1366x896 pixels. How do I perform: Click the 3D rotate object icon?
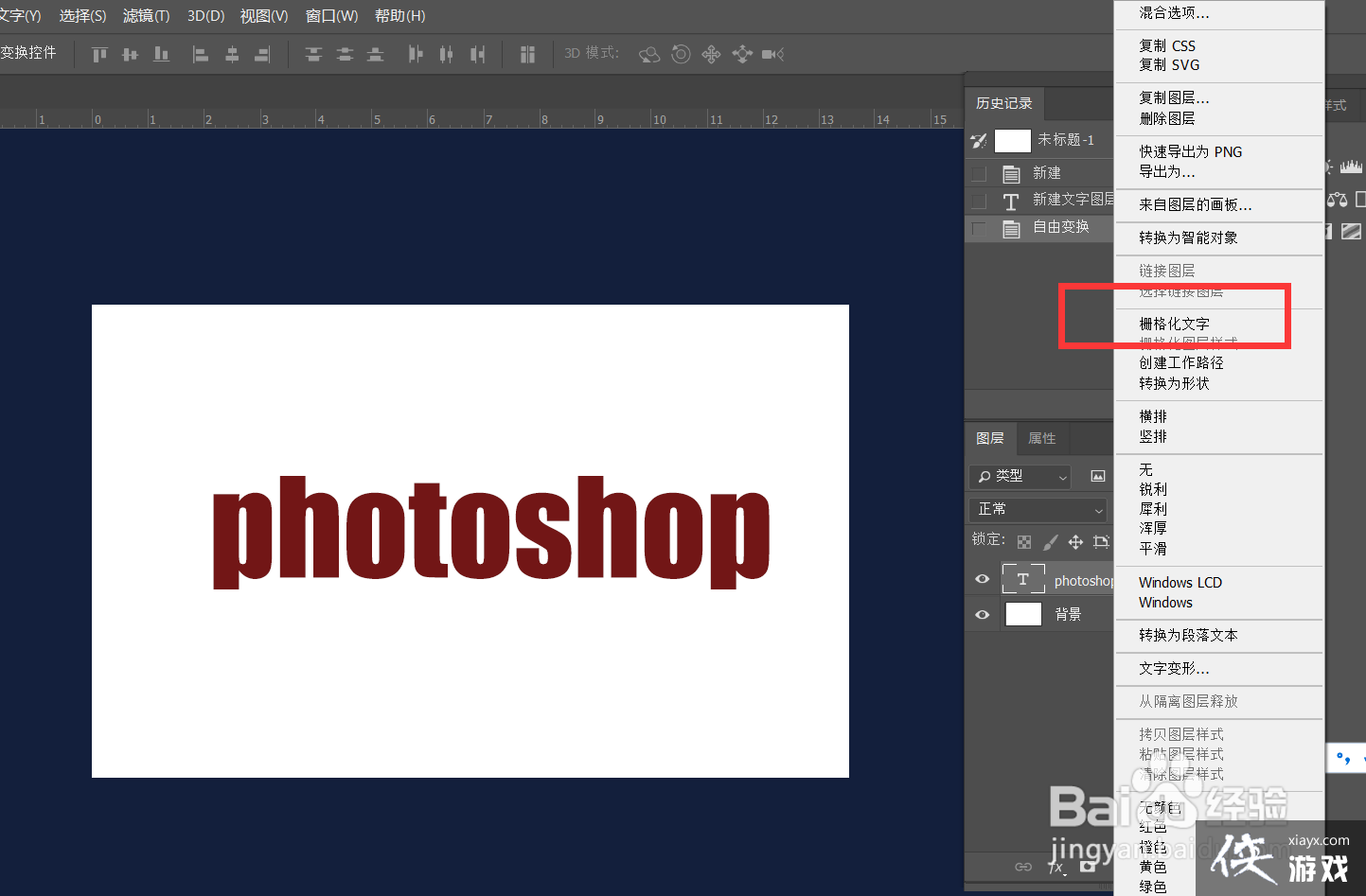[x=649, y=54]
